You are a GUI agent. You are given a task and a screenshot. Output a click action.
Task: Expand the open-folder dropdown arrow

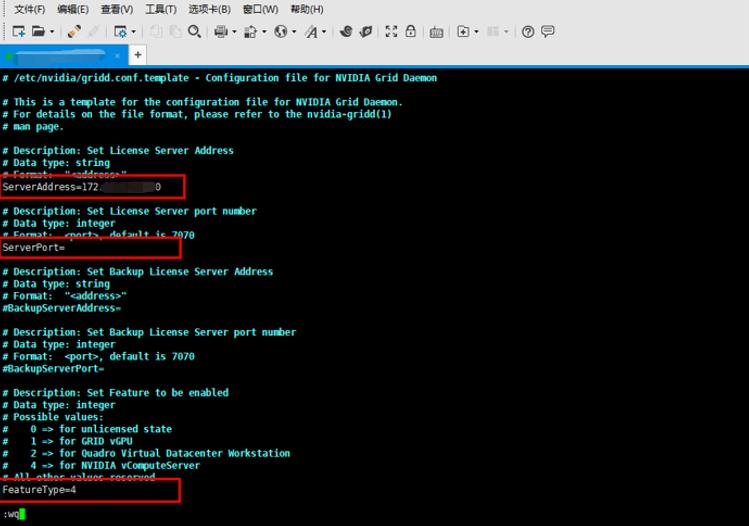click(52, 32)
